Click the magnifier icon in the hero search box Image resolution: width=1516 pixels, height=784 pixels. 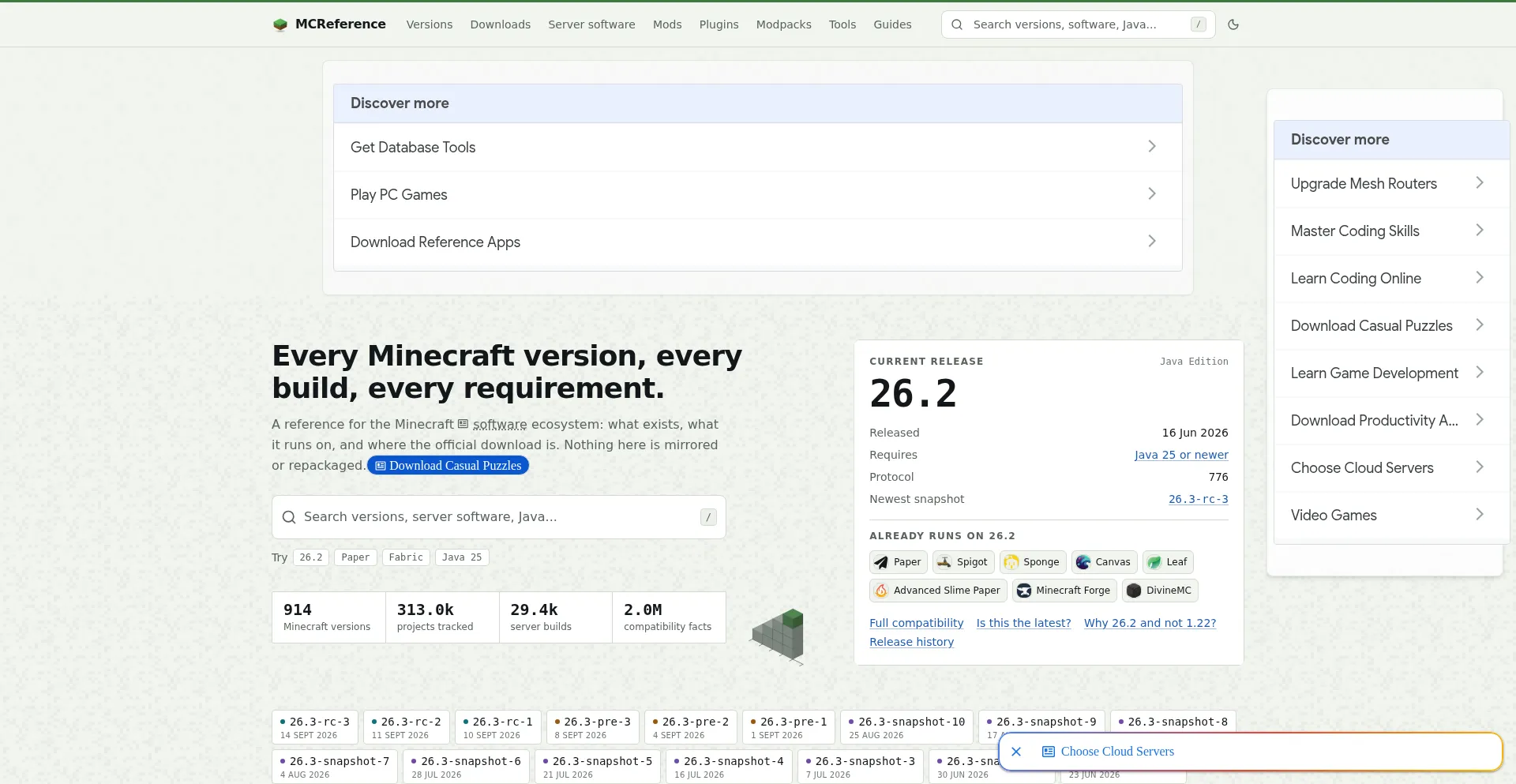click(x=289, y=517)
